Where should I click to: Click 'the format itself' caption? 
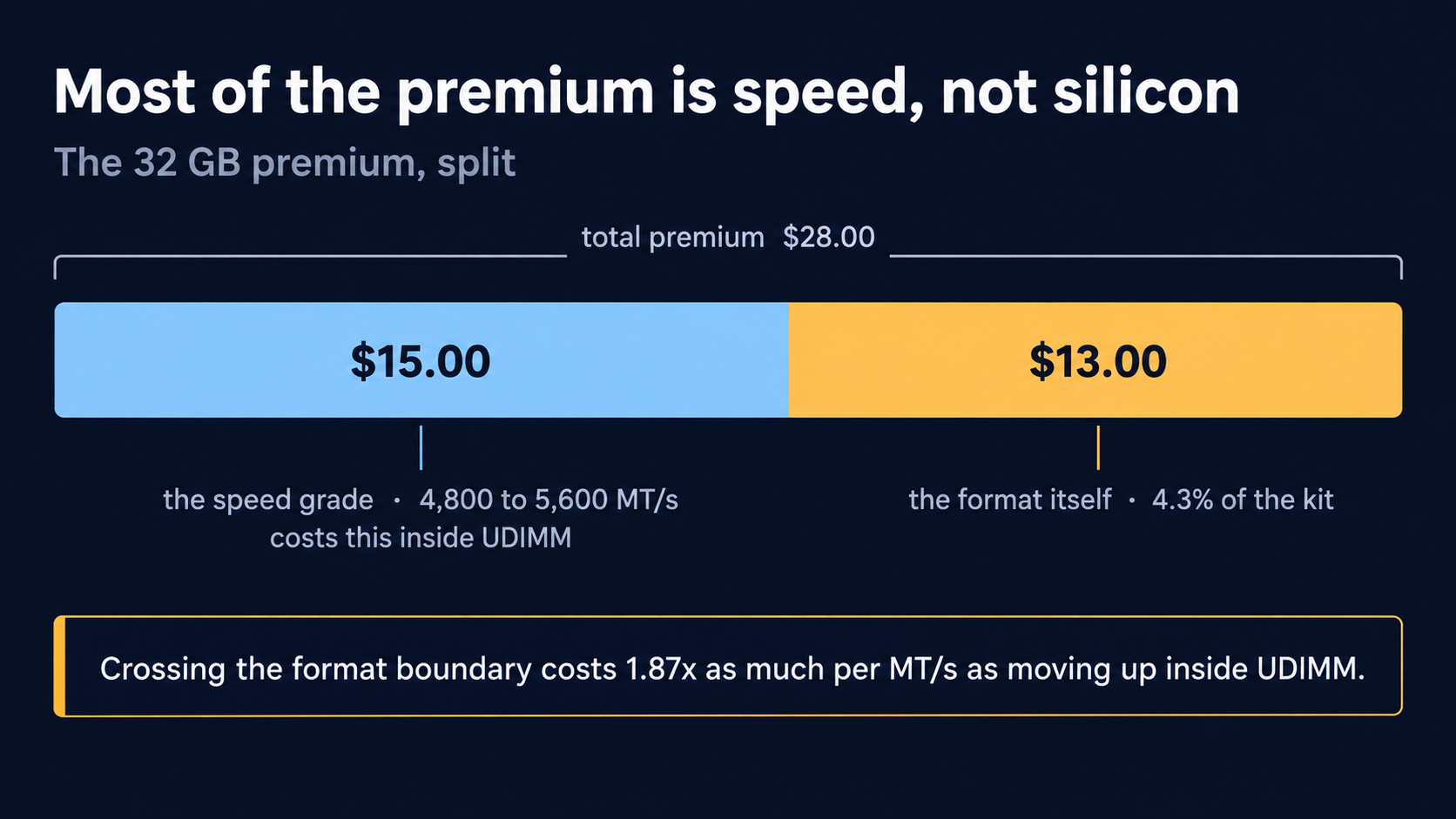tap(1010, 500)
